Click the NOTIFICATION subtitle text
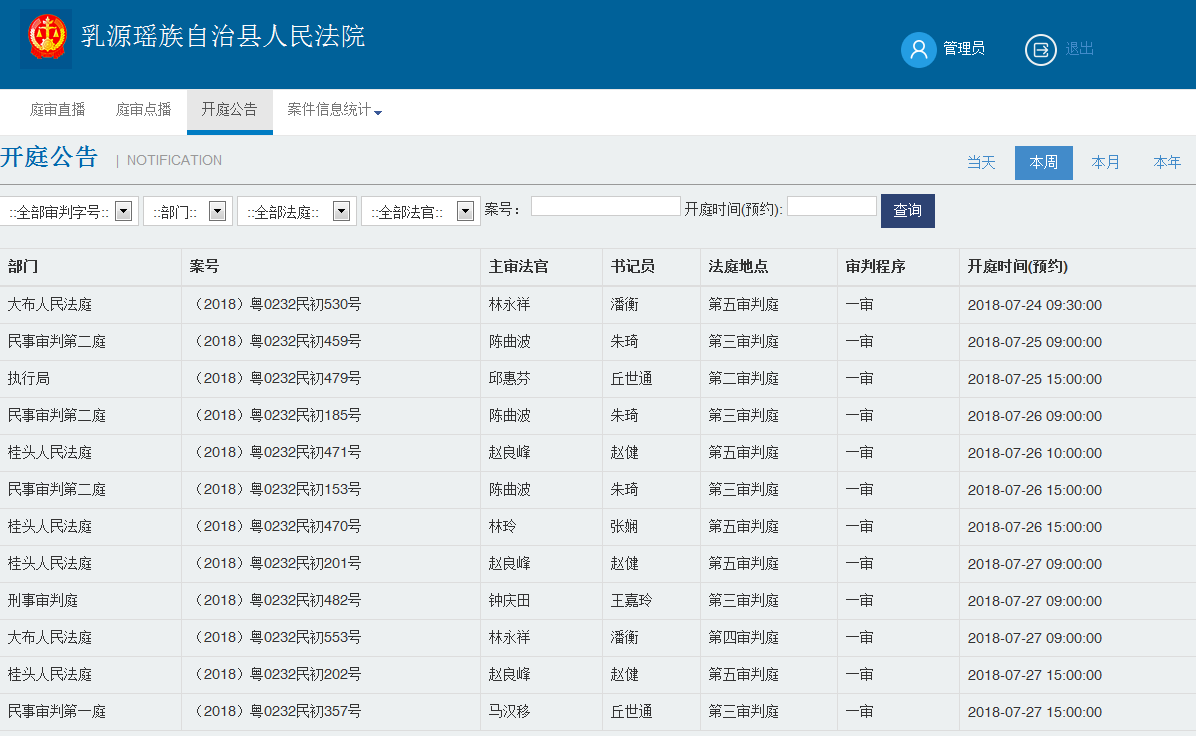Viewport: 1196px width, 736px height. (175, 160)
